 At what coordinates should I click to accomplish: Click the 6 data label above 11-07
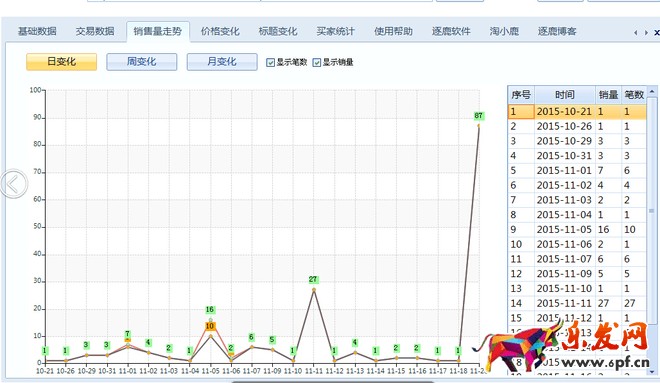(251, 337)
